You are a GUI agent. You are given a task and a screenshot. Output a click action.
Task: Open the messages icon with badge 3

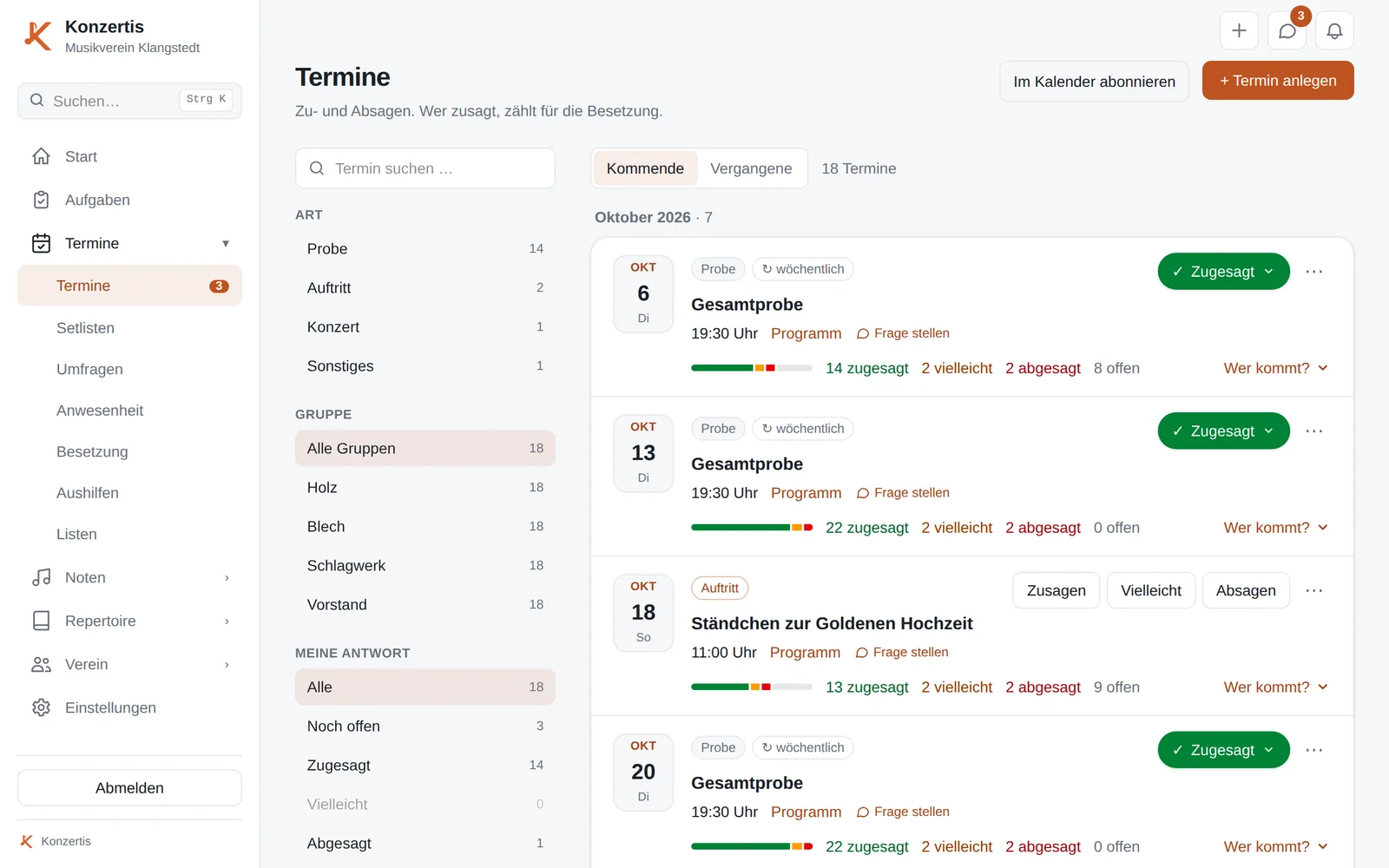coord(1287,31)
